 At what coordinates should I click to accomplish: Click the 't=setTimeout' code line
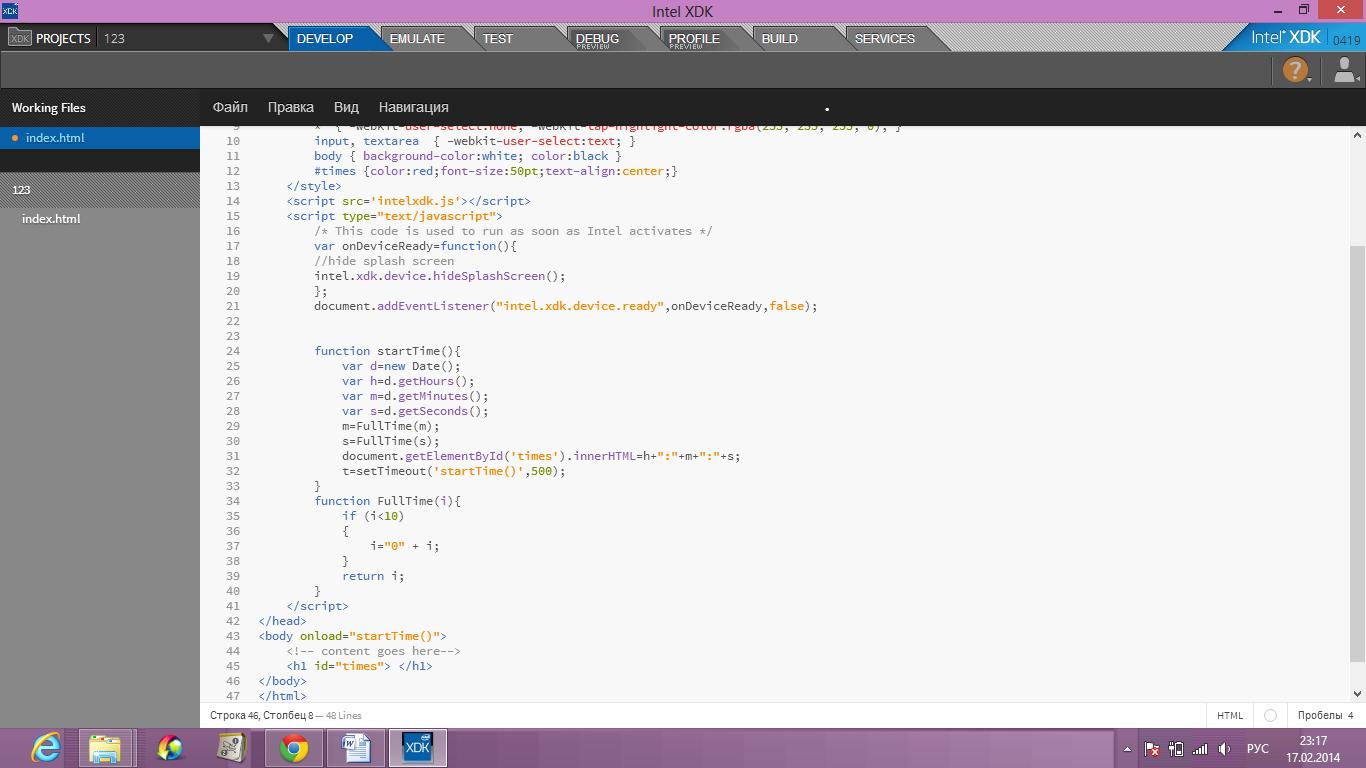454,471
